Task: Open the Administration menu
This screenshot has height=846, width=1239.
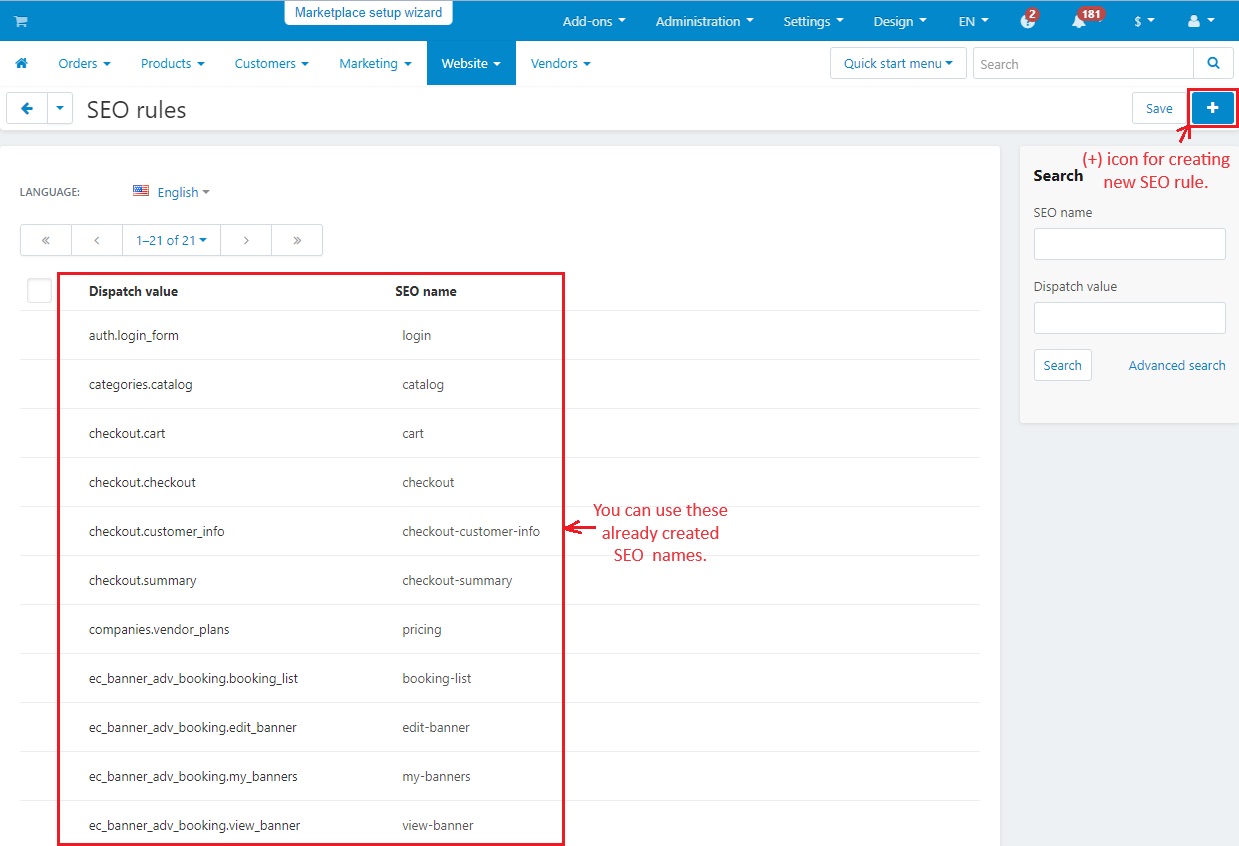Action: coord(704,21)
